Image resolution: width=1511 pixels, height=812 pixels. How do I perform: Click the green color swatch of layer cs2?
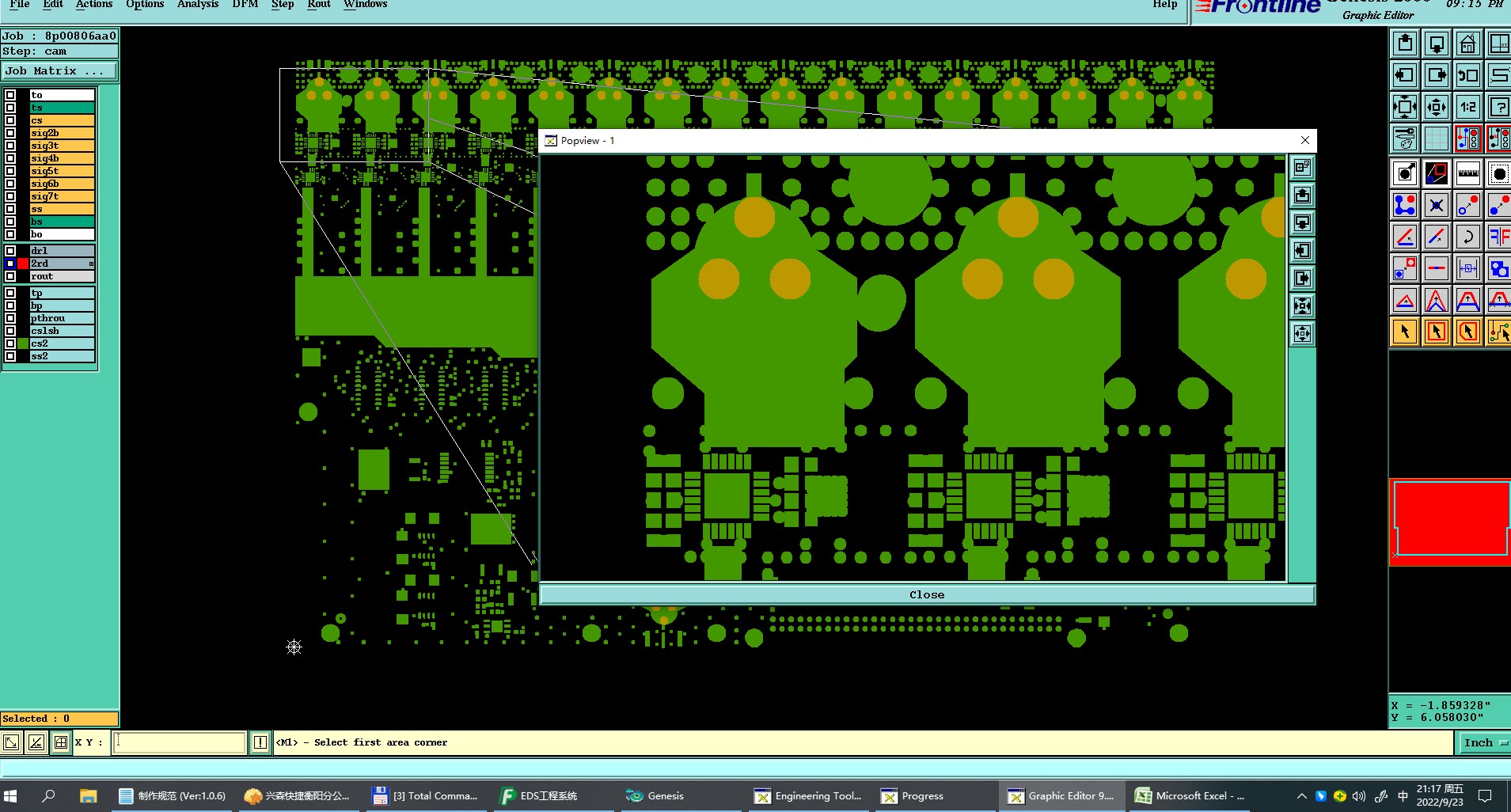(x=23, y=343)
